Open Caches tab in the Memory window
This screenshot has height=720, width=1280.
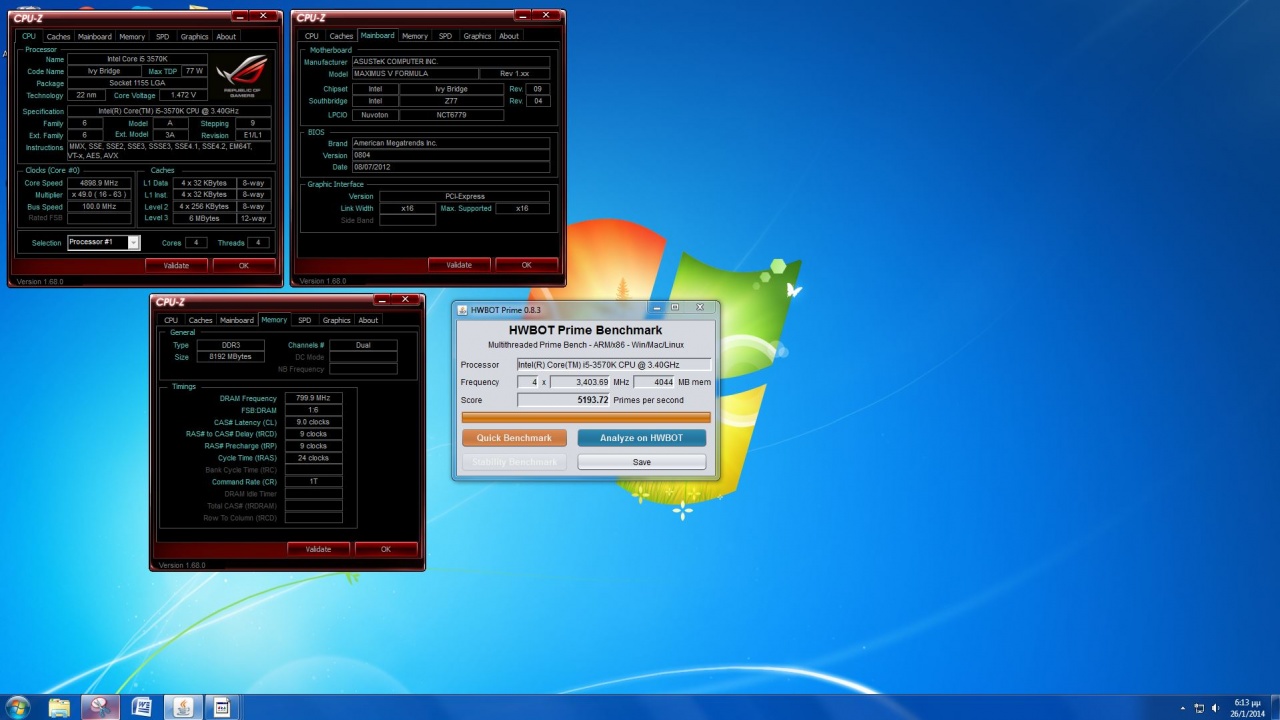[x=201, y=320]
